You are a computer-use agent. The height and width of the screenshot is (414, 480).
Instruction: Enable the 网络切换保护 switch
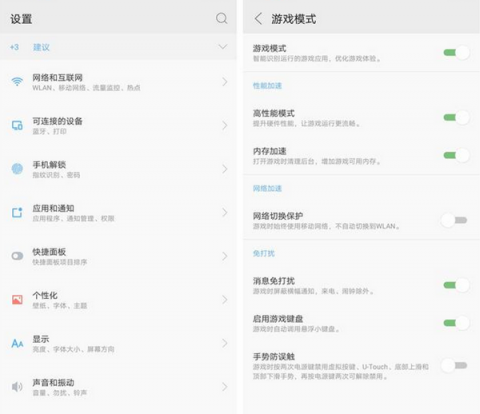(454, 220)
